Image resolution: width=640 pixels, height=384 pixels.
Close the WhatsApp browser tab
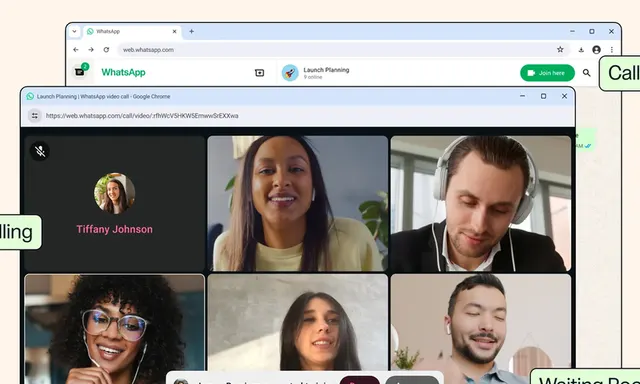click(x=175, y=31)
